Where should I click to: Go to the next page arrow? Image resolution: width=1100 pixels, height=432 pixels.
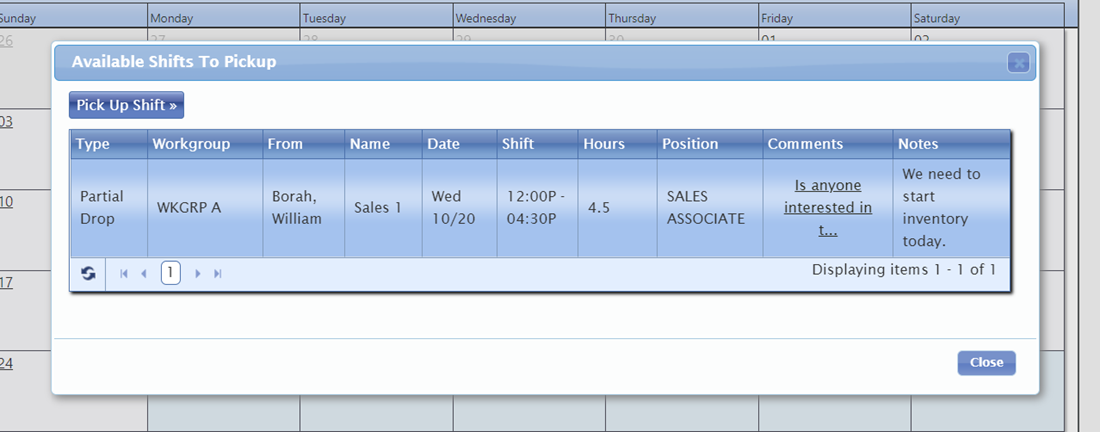click(x=198, y=273)
